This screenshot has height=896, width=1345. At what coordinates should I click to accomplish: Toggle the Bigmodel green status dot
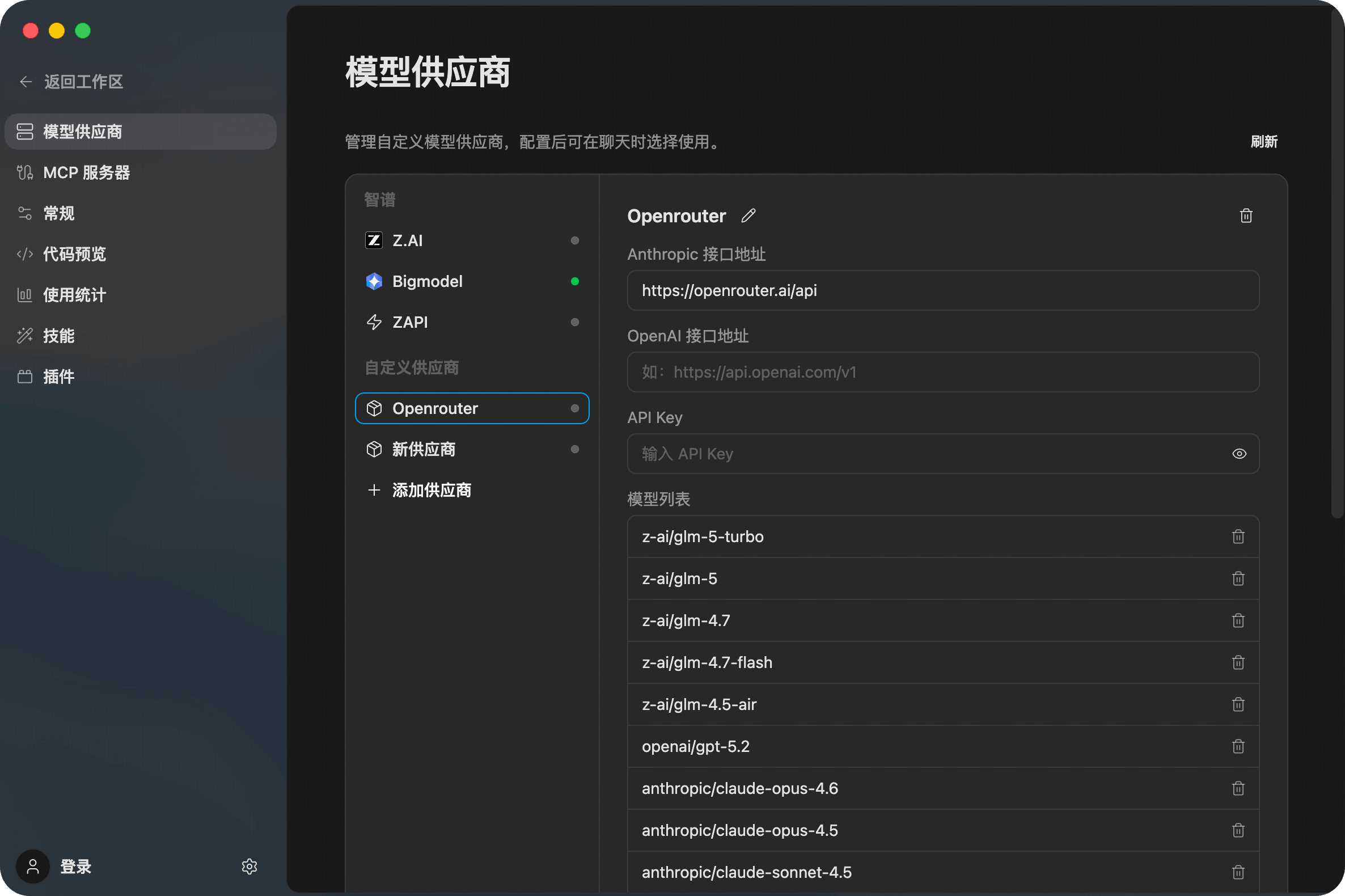click(575, 281)
